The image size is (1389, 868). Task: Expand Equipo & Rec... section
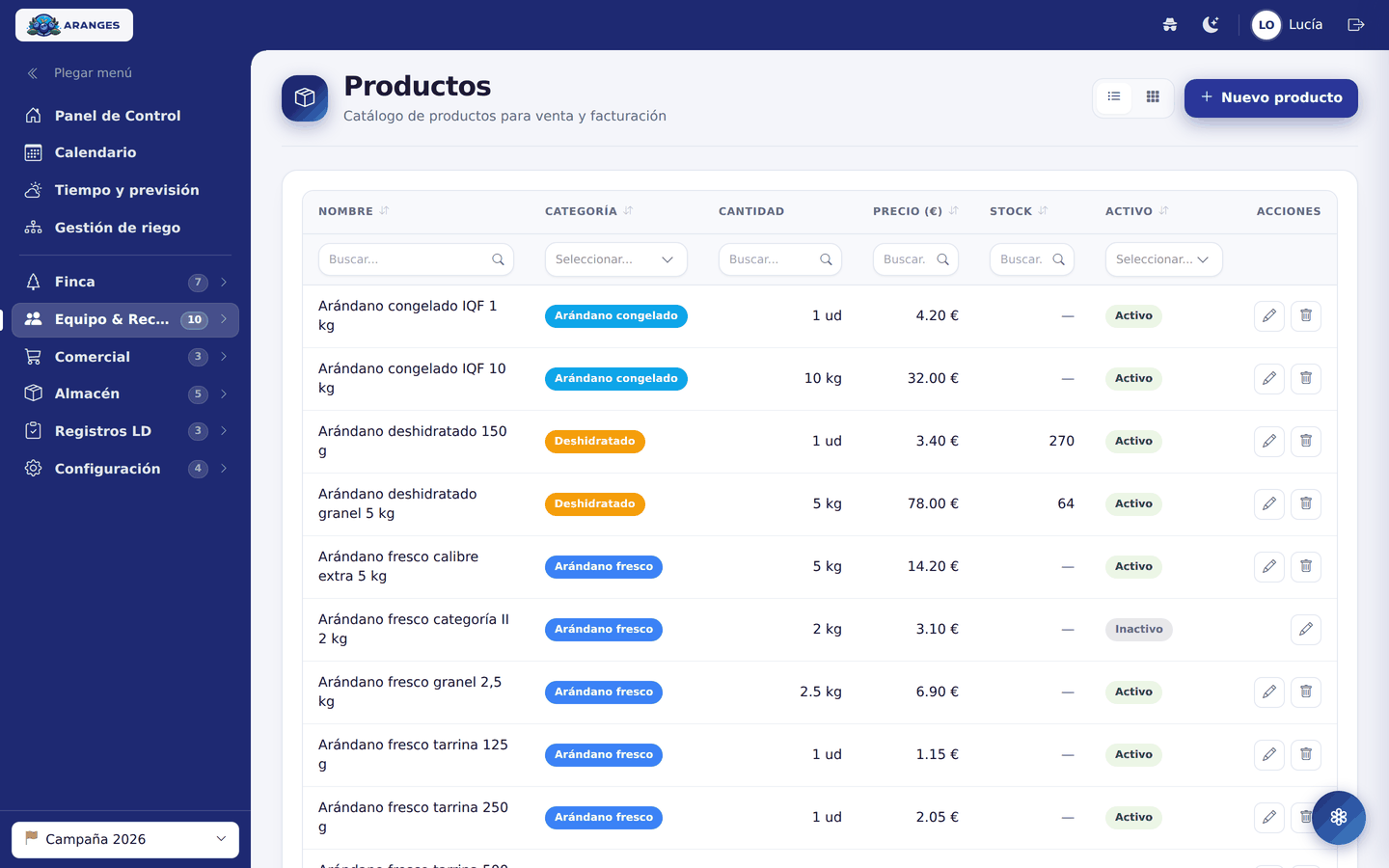(x=125, y=319)
